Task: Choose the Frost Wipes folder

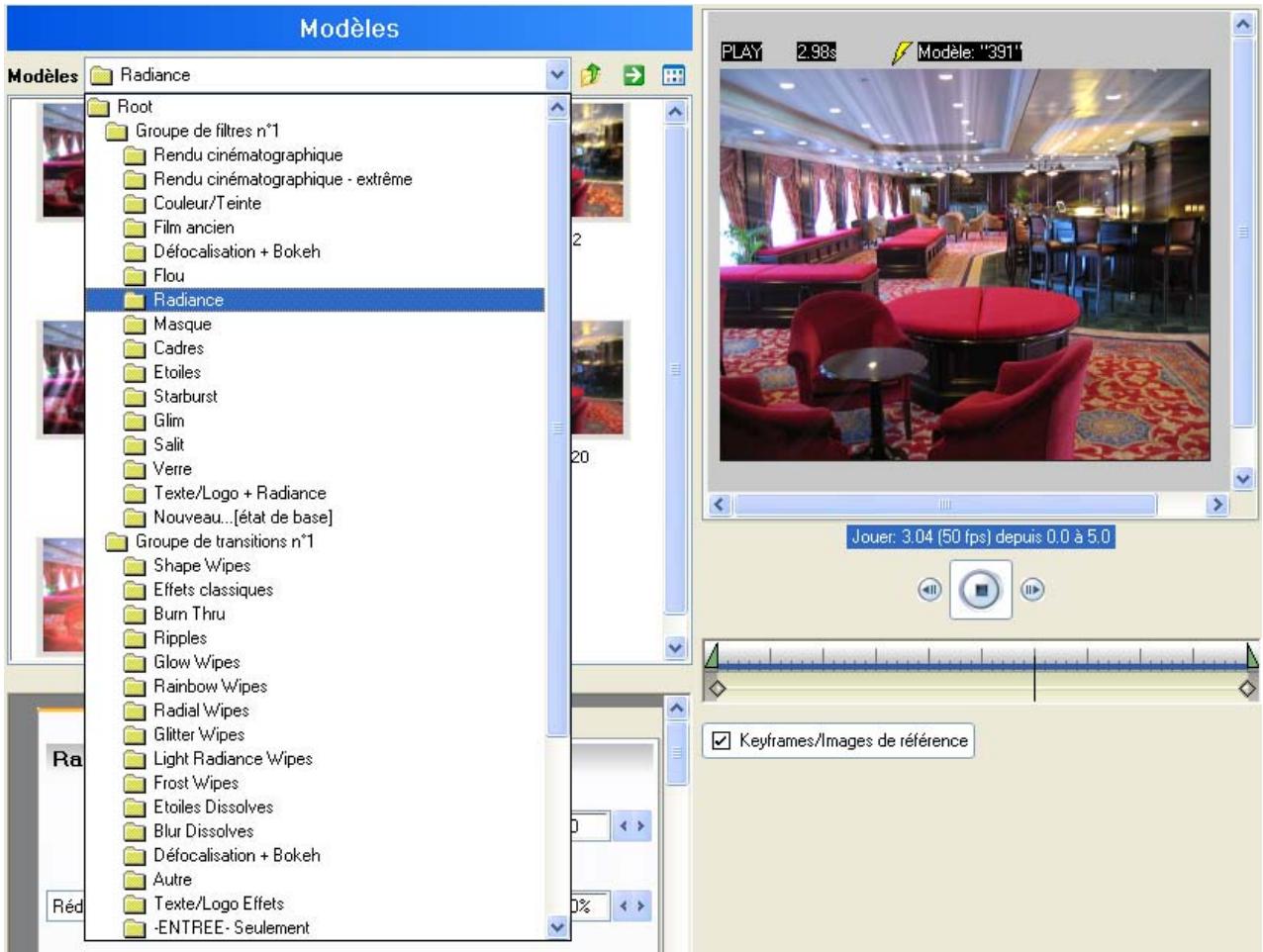Action: (x=181, y=783)
